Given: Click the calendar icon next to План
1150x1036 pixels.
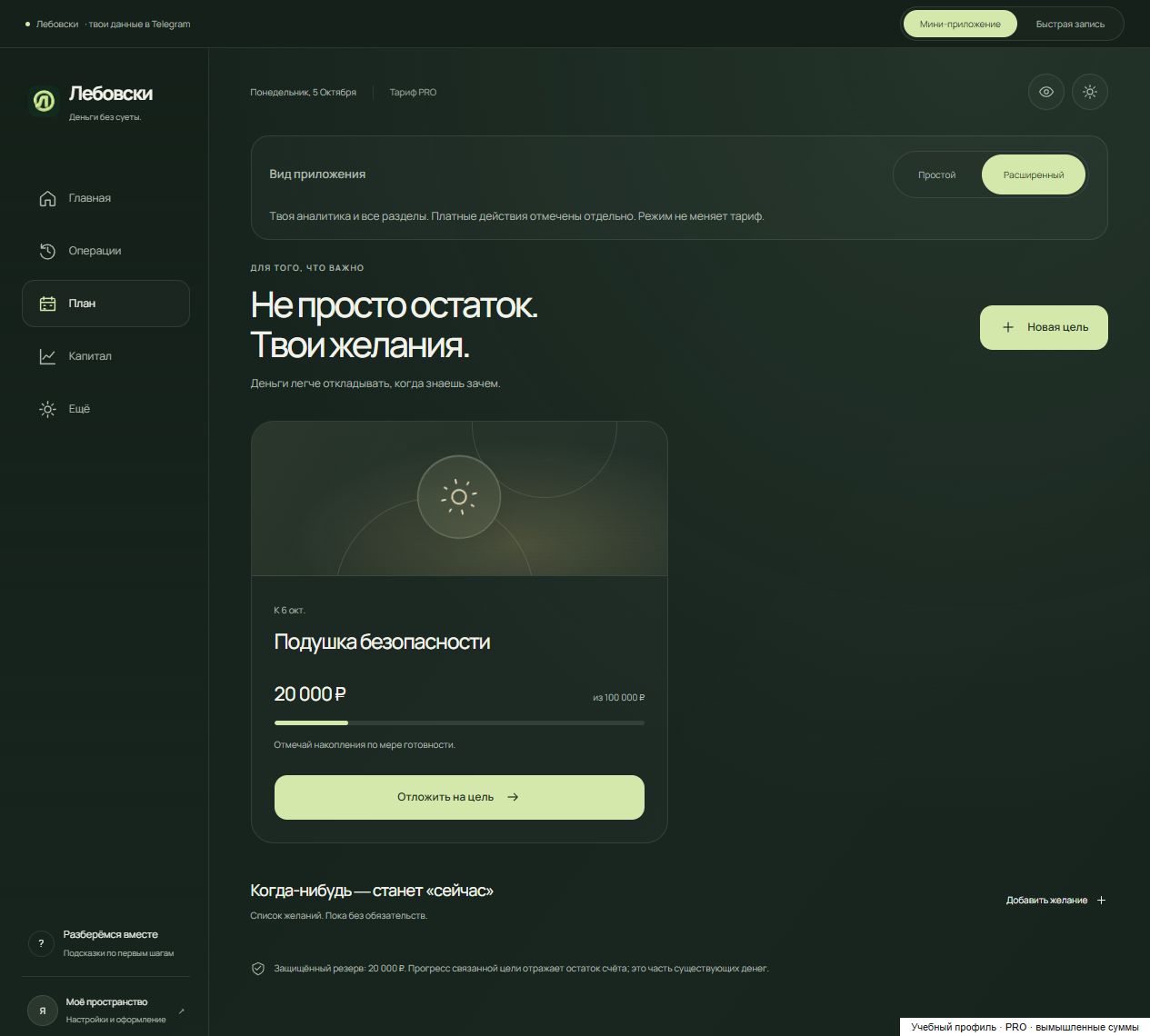Looking at the screenshot, I should point(47,304).
